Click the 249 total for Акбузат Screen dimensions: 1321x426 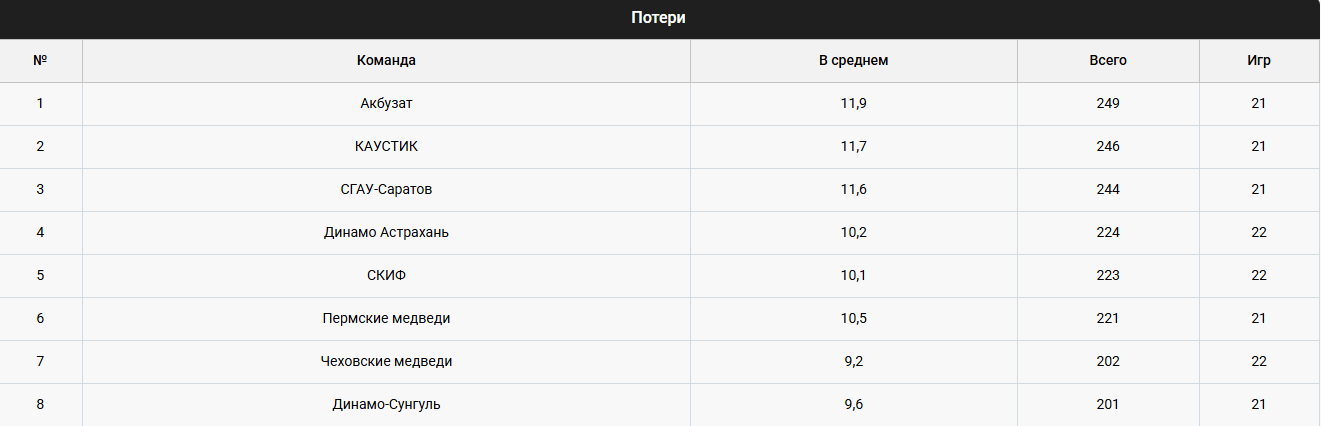tap(1107, 103)
